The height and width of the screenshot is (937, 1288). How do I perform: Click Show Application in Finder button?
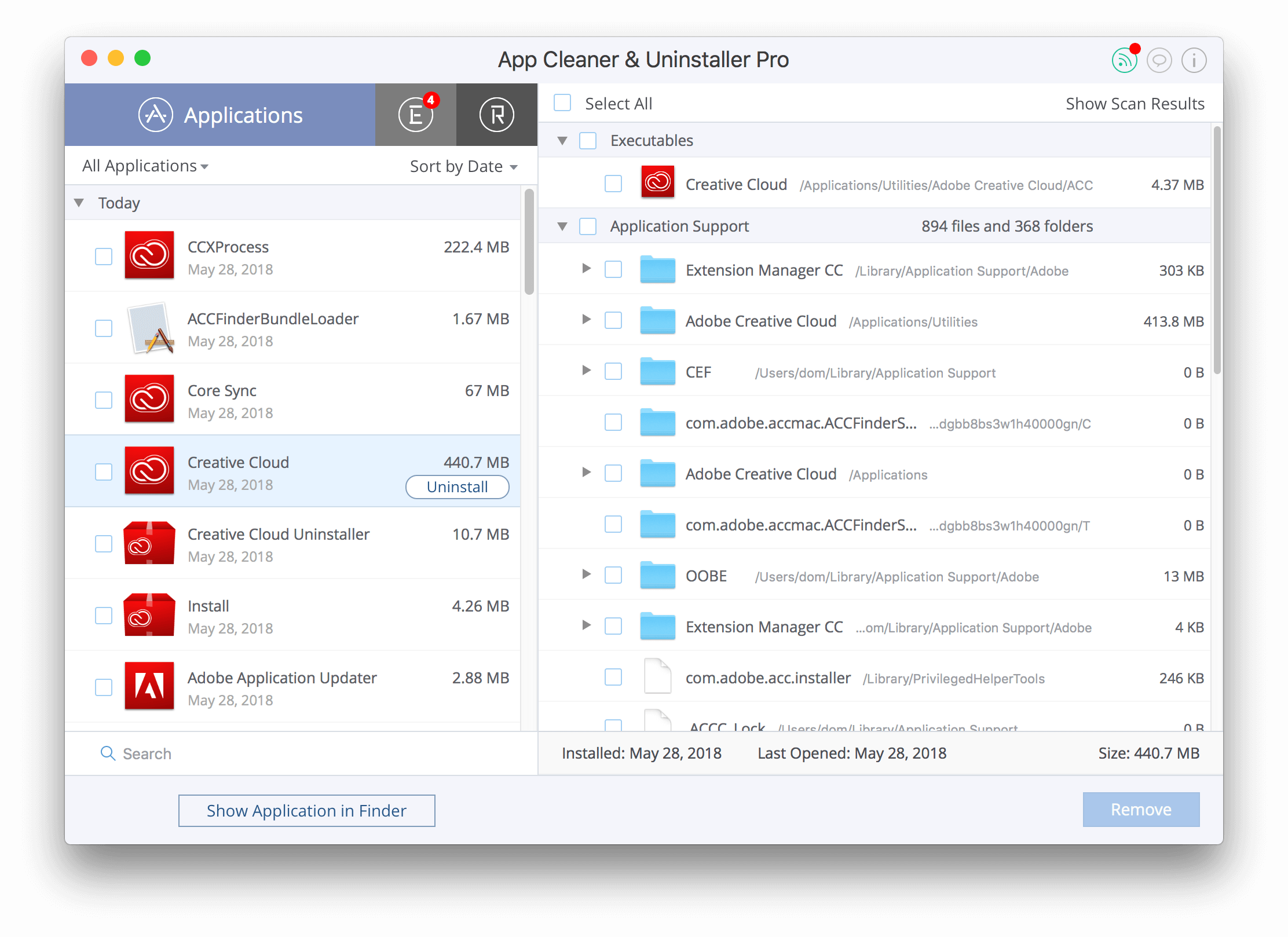pos(307,810)
